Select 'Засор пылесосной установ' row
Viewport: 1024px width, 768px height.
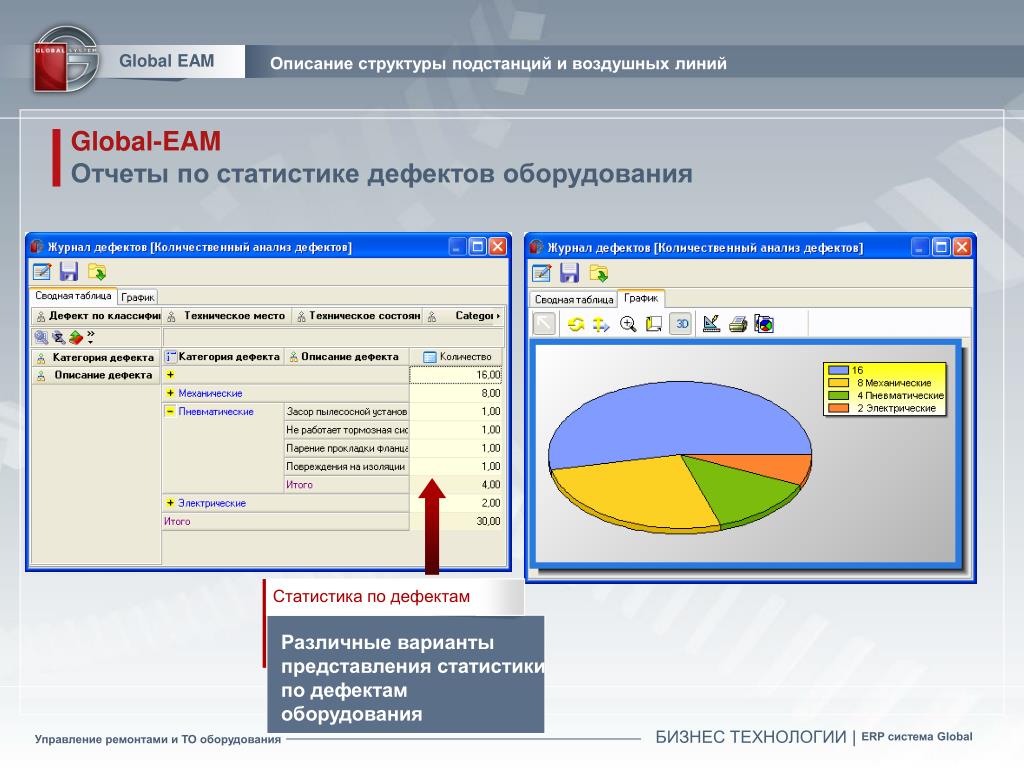(346, 411)
